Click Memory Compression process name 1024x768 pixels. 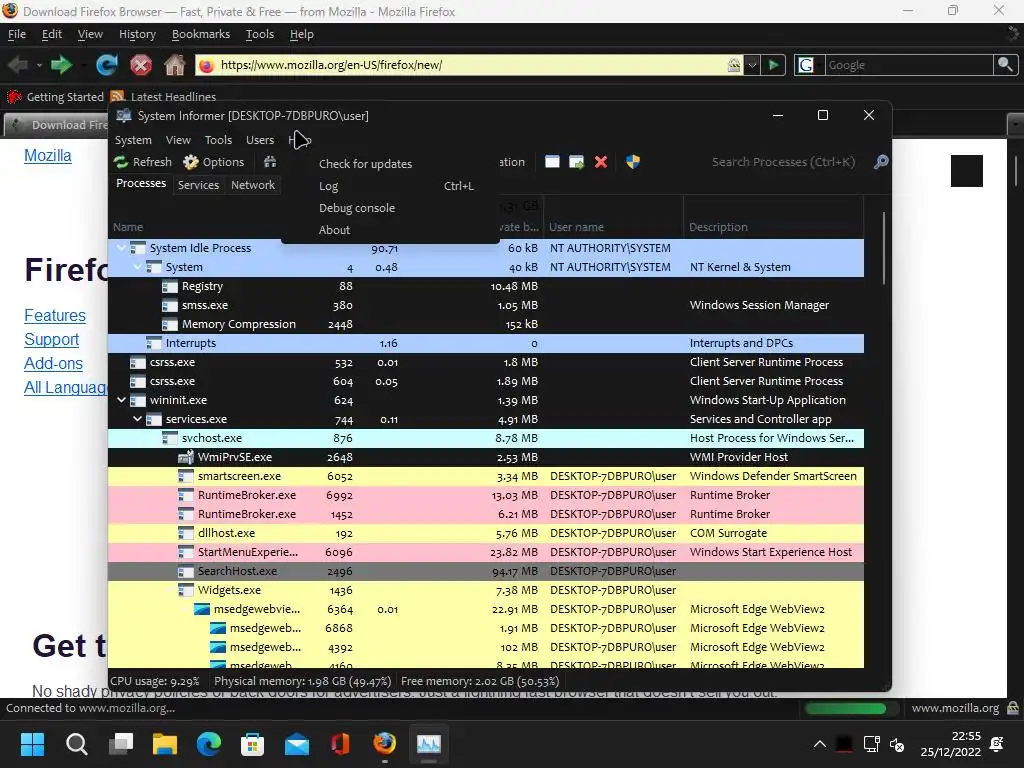[x=238, y=324]
